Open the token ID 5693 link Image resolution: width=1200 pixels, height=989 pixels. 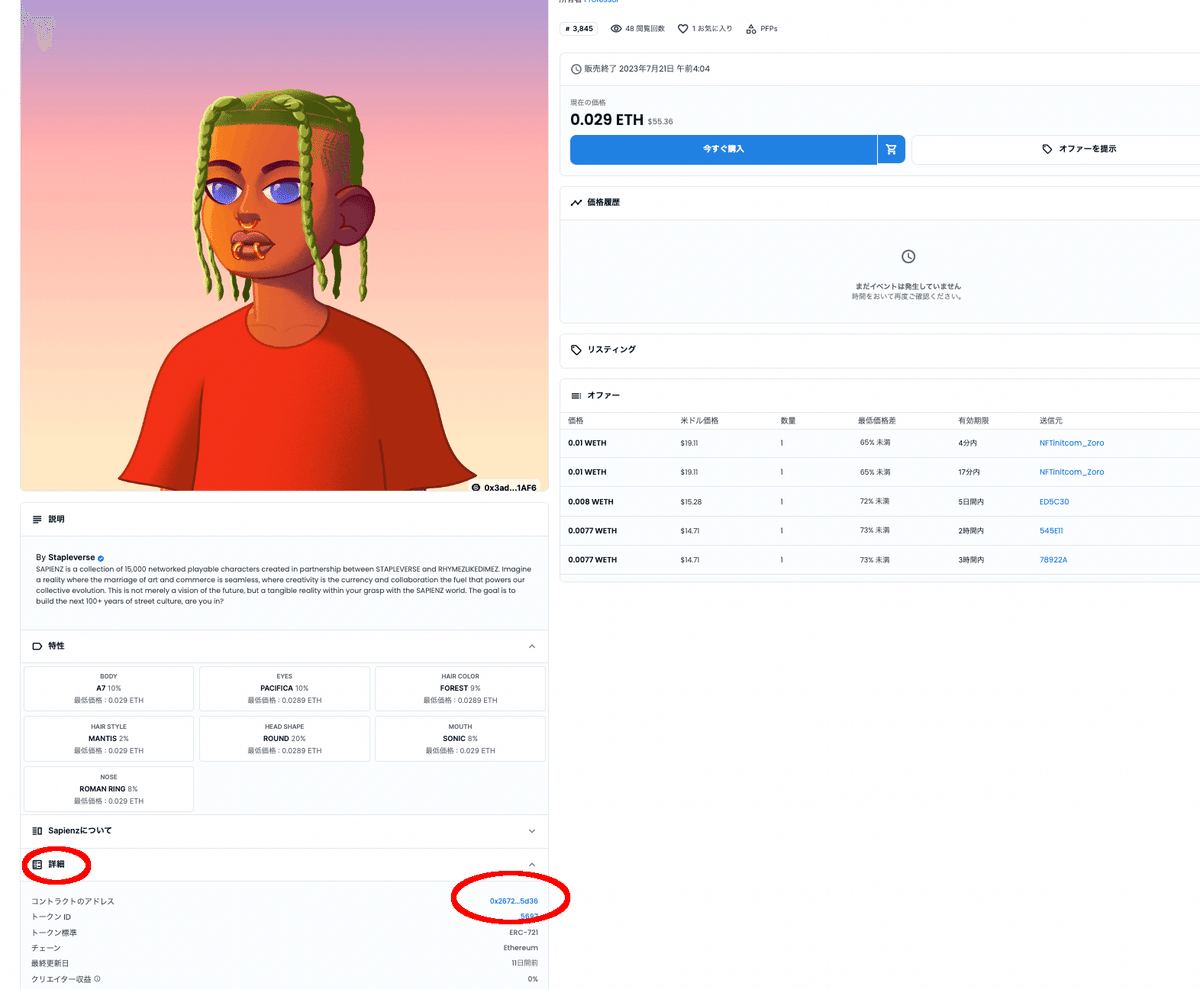point(529,916)
